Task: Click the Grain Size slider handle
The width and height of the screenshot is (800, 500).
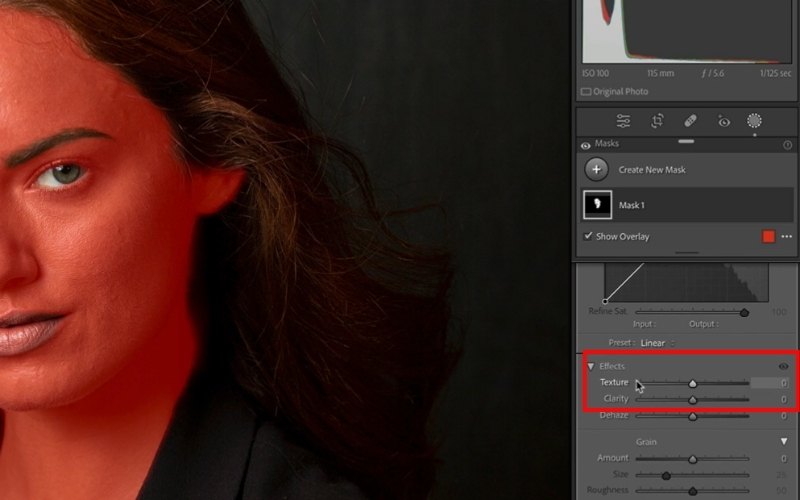Action: coord(666,476)
